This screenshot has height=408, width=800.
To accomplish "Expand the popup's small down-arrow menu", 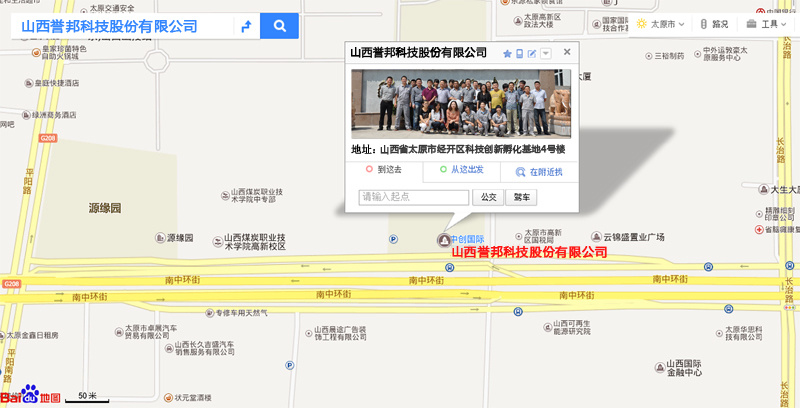I will 546,54.
